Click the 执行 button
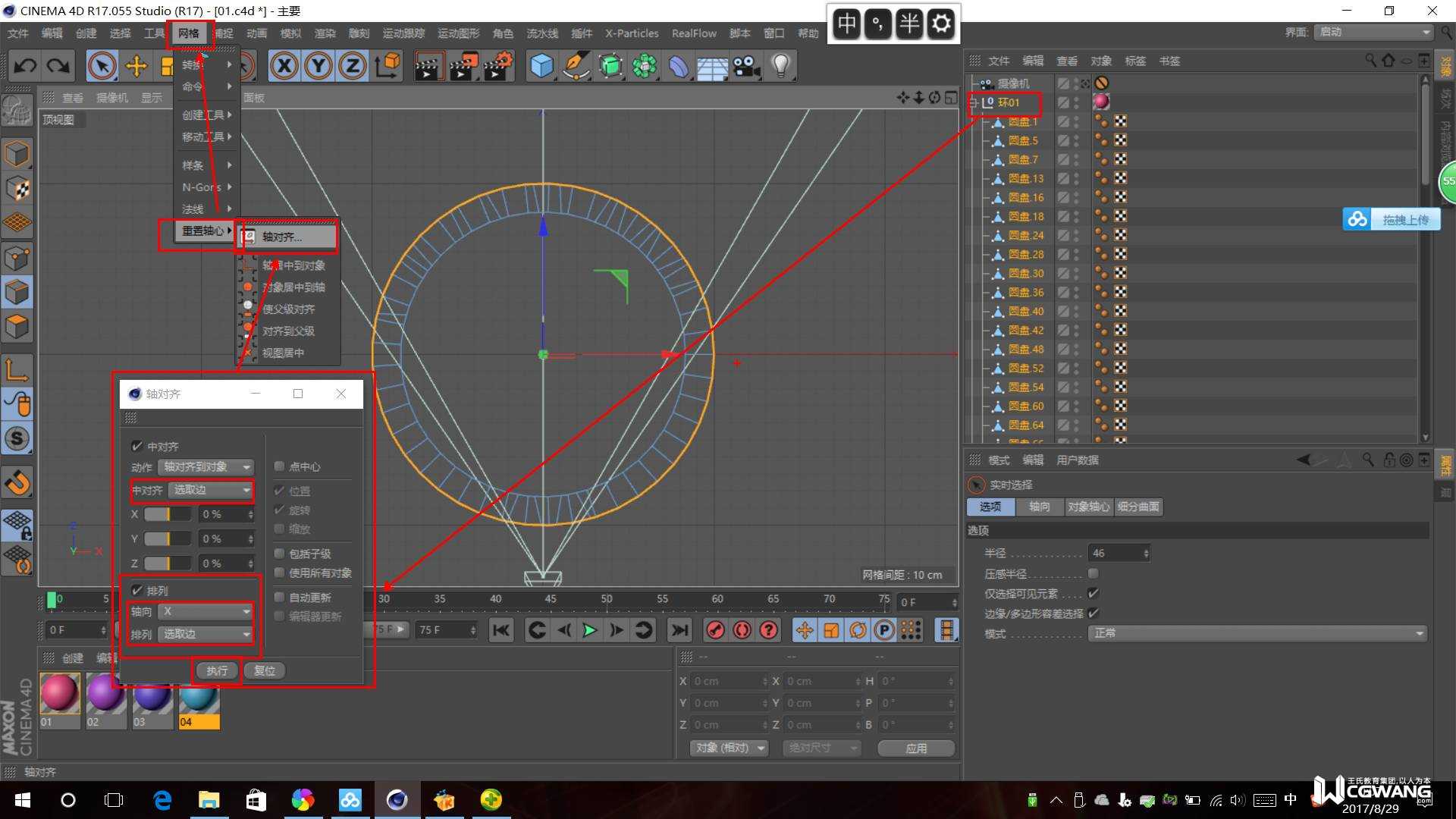Viewport: 1456px width, 819px height. [x=217, y=670]
